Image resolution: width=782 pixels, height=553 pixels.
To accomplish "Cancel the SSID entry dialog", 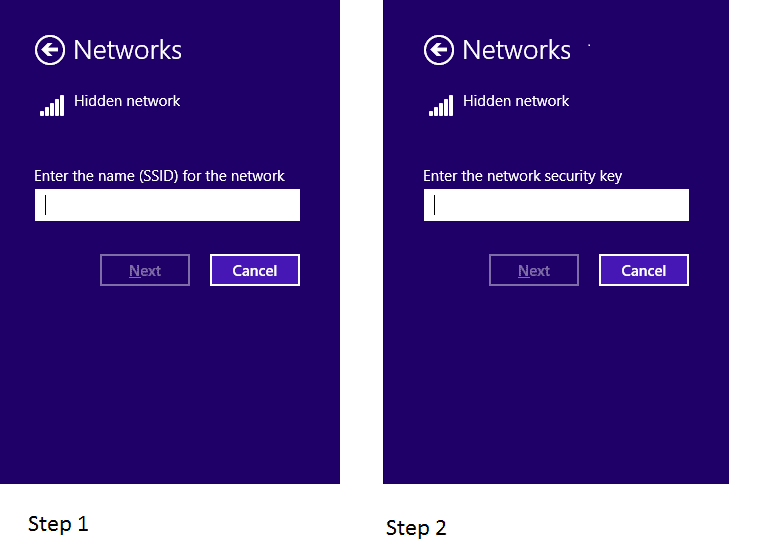I will coord(254,270).
